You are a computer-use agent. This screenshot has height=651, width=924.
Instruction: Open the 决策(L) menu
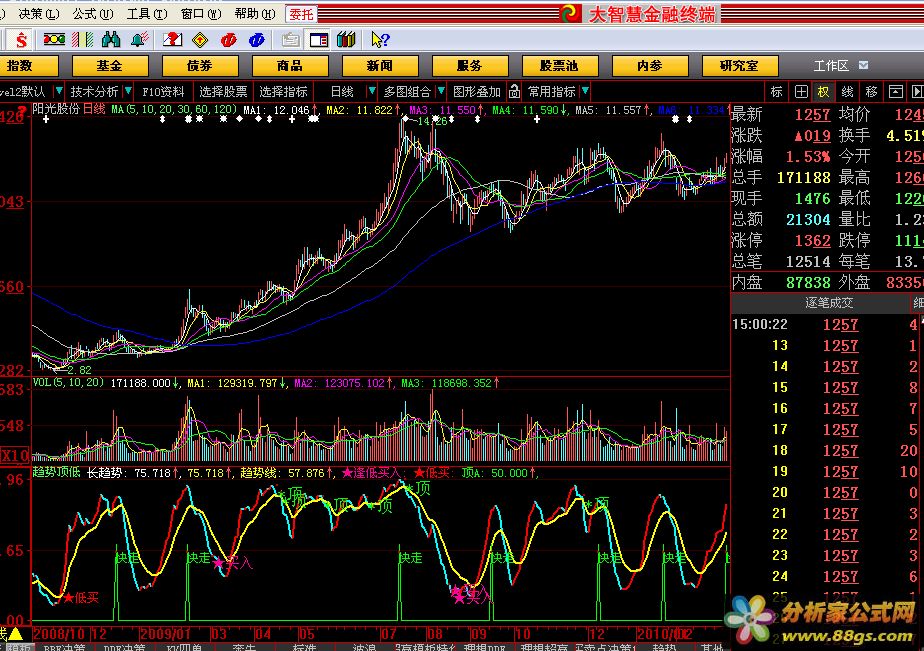[38, 14]
